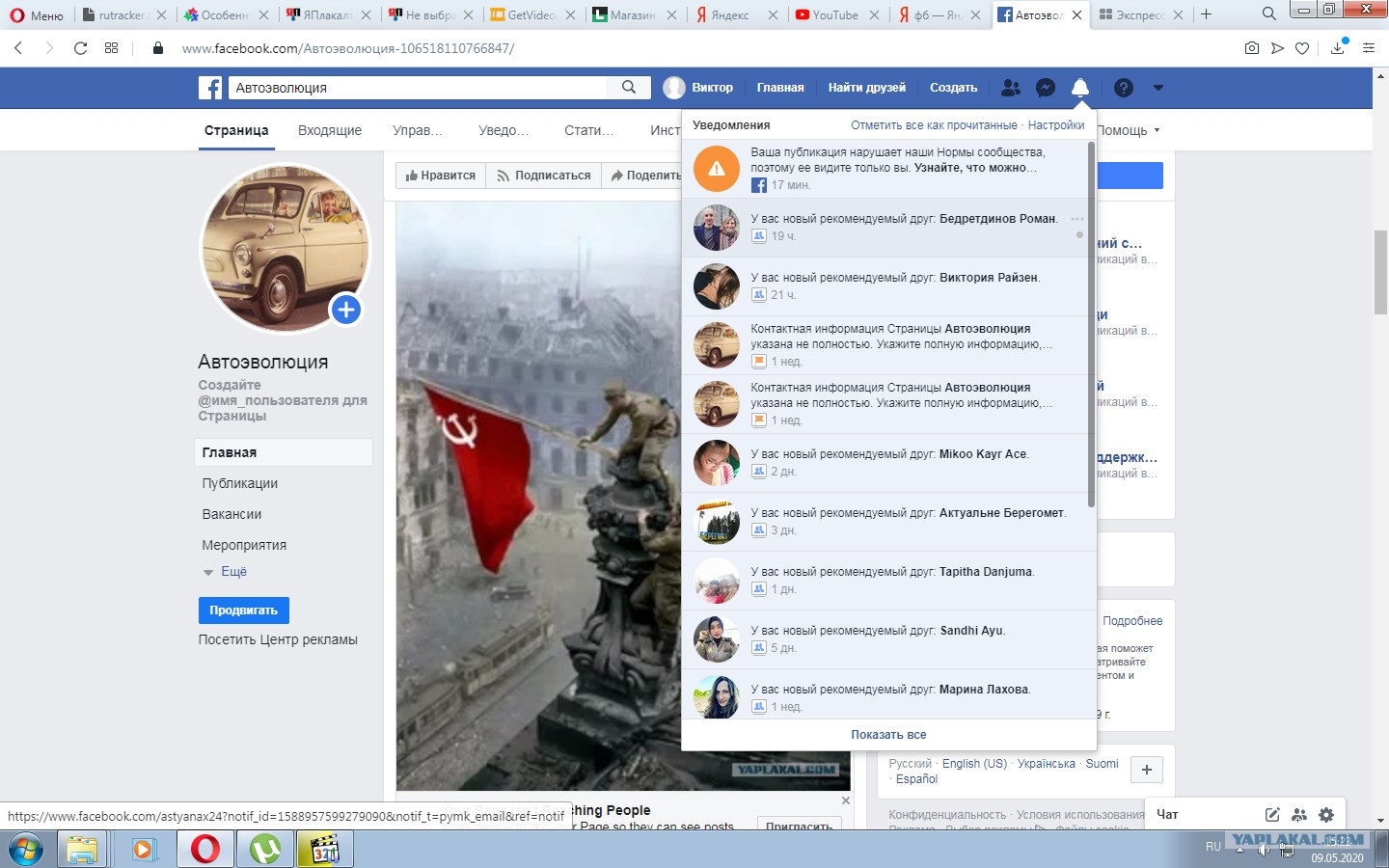Click the Нравится button
The height and width of the screenshot is (868, 1389).
(440, 176)
